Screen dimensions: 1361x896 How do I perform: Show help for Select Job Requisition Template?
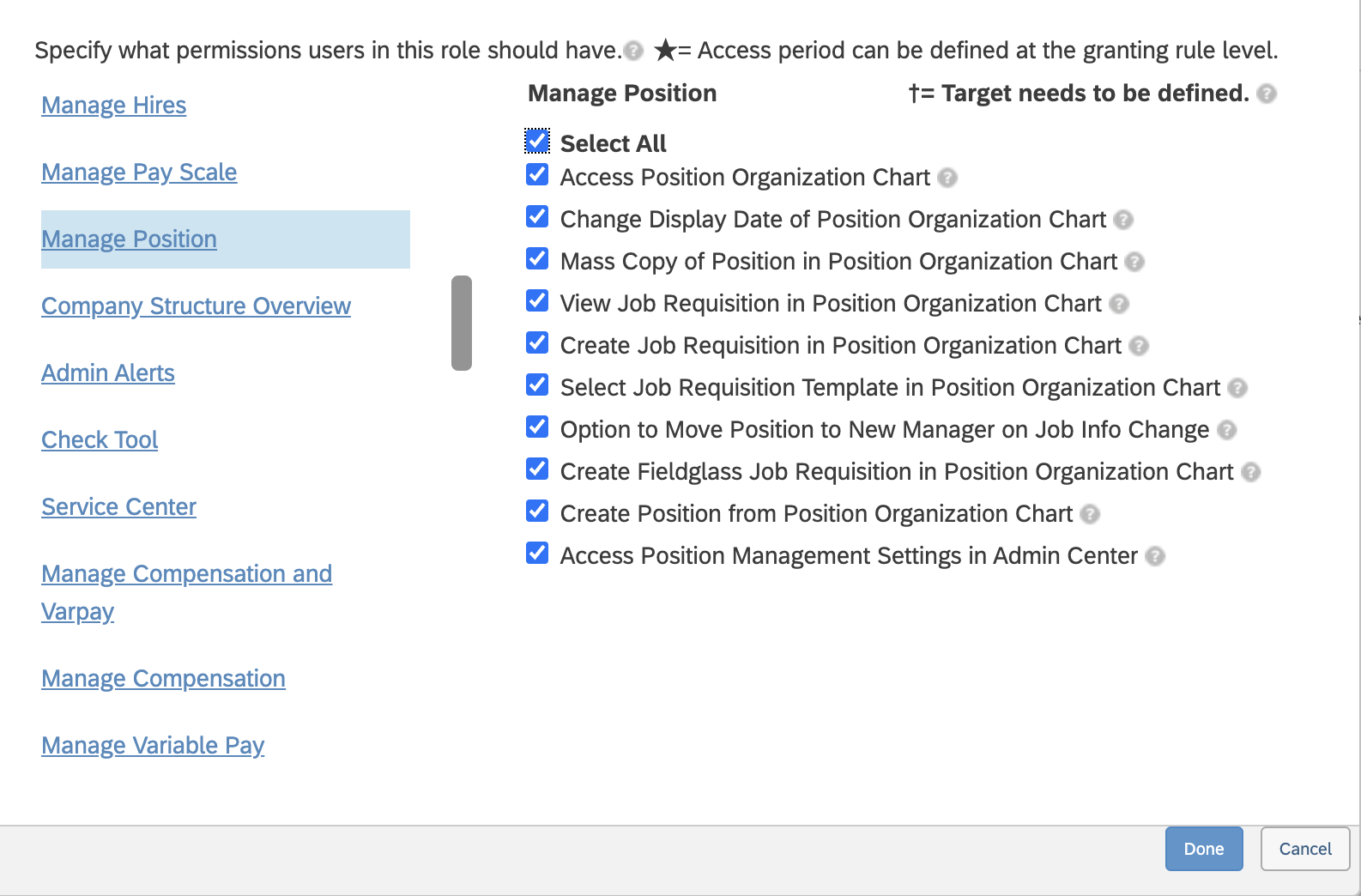coord(1237,388)
